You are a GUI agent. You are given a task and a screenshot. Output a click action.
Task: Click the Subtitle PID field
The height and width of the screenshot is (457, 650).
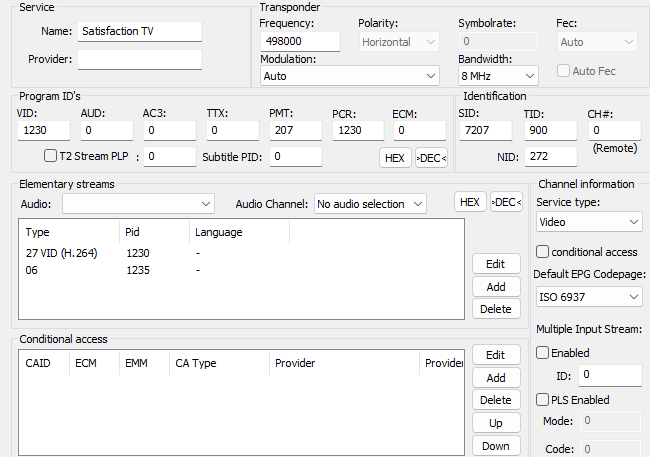[x=296, y=157]
